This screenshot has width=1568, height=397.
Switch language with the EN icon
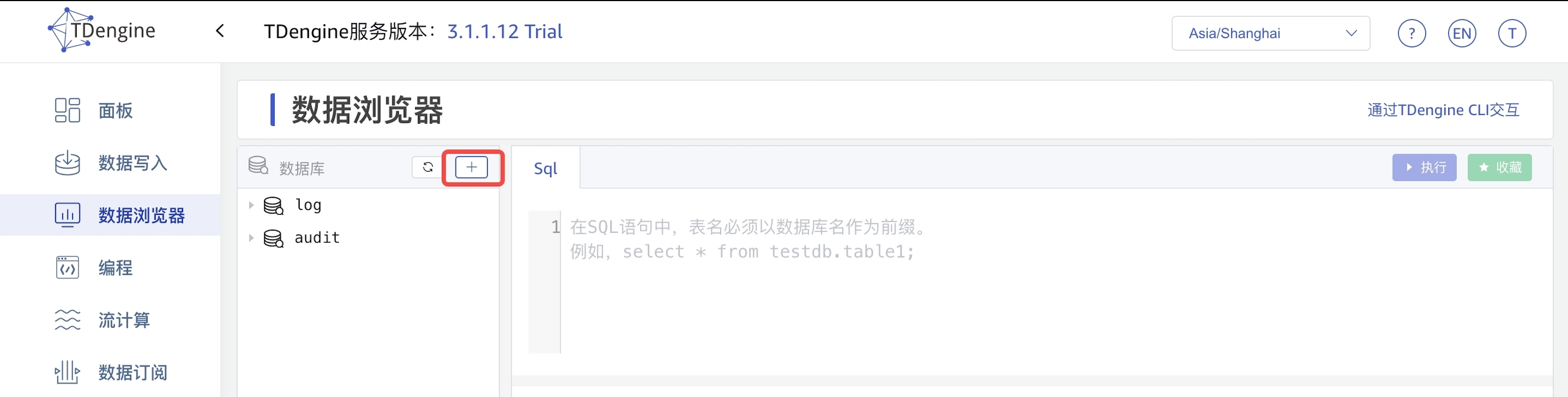click(1461, 33)
